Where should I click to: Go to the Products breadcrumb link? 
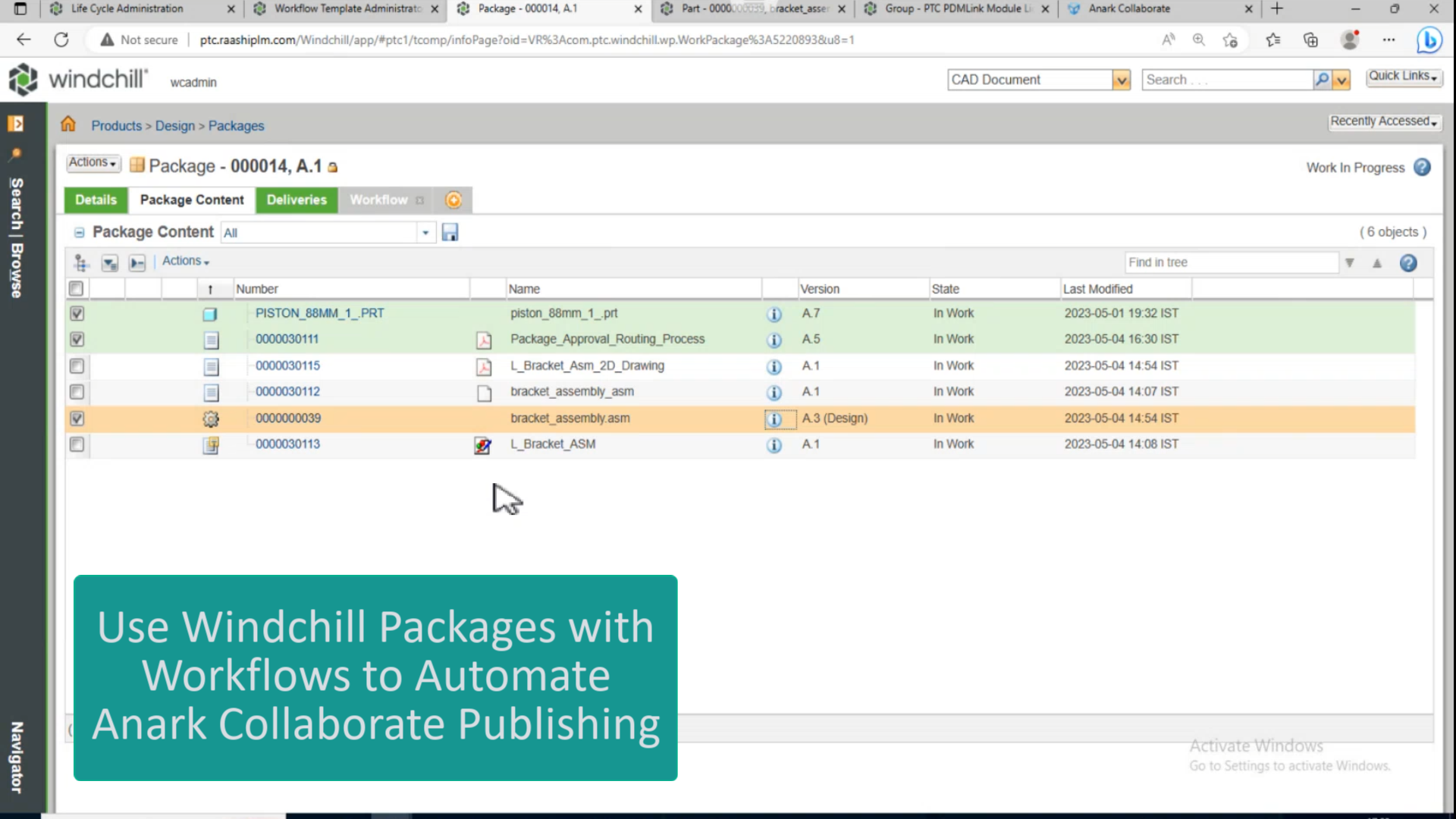116,126
